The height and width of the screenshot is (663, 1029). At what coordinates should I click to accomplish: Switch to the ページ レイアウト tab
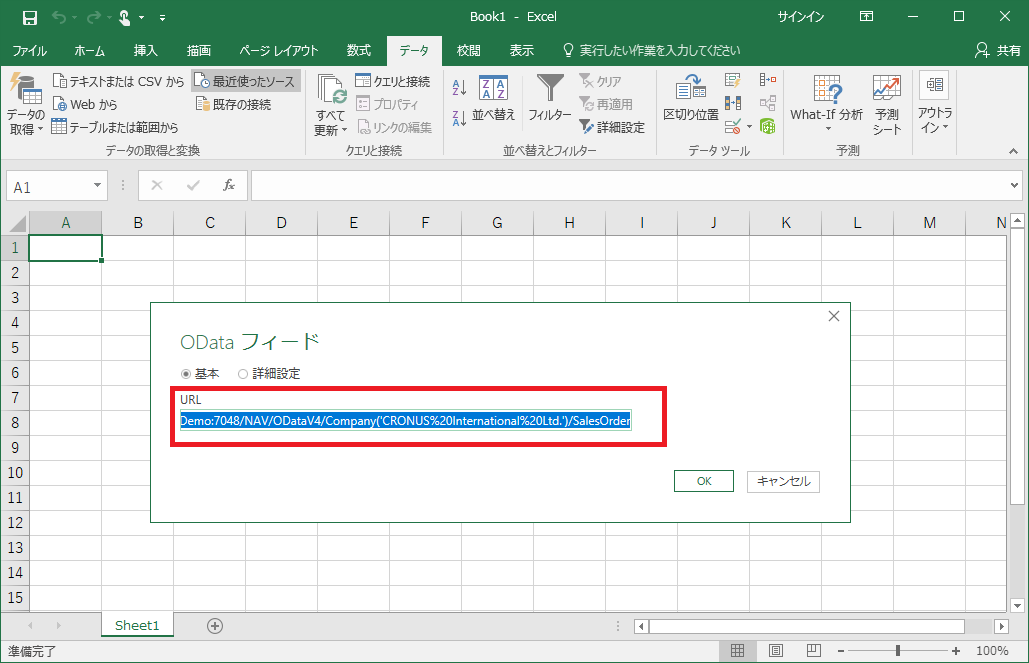pyautogui.click(x=279, y=51)
